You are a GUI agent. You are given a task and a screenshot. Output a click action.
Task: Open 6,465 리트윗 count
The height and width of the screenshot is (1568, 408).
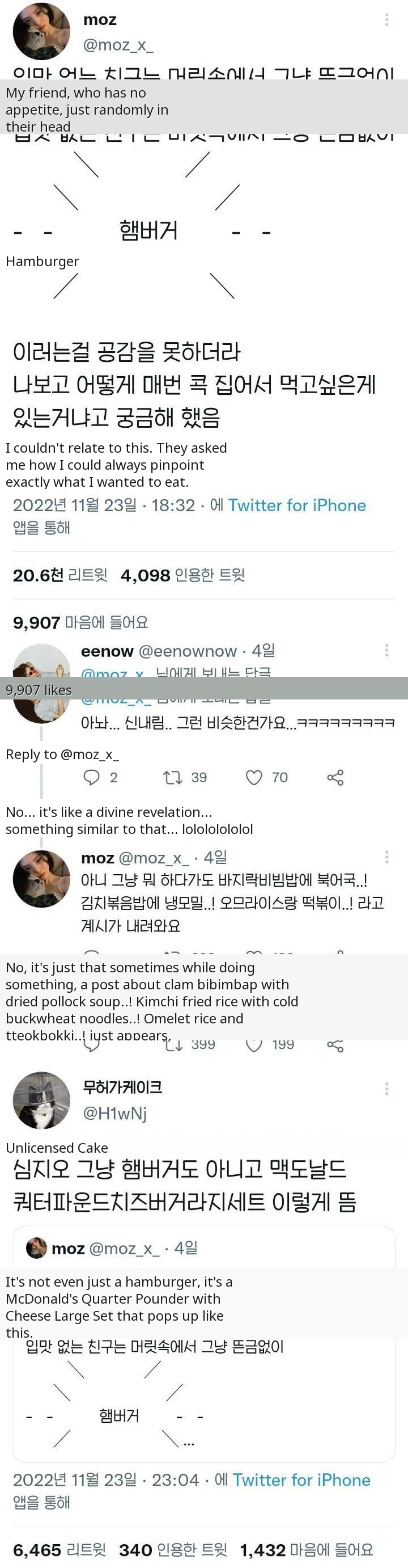tap(59, 1549)
